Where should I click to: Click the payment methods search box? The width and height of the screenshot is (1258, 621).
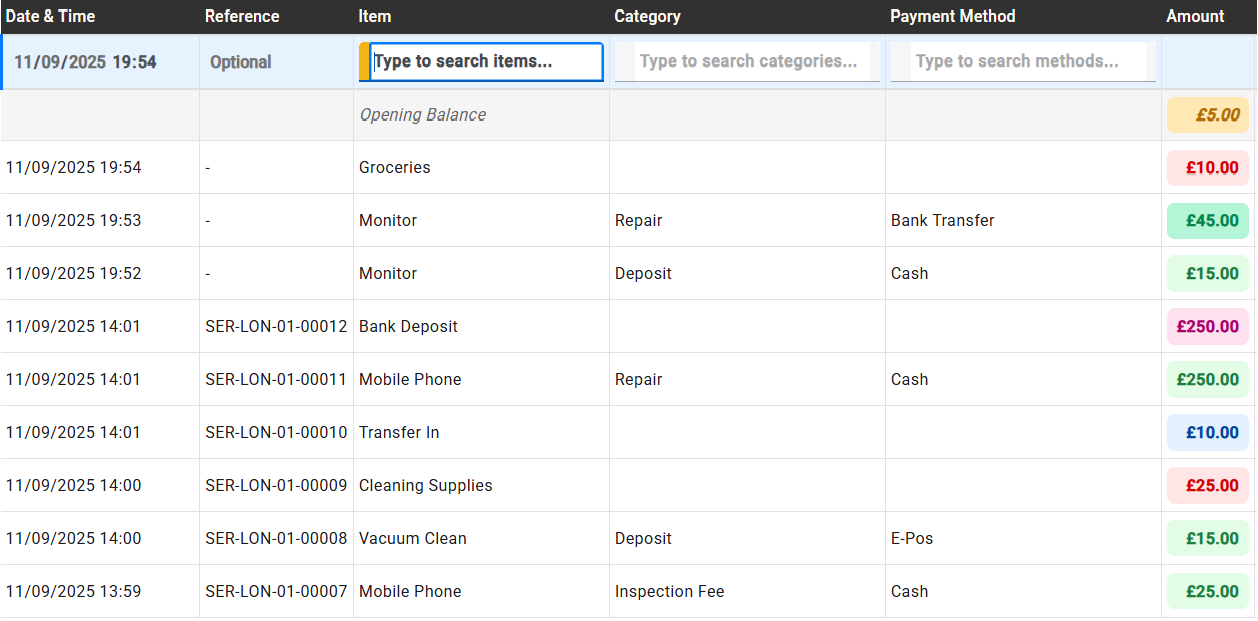pos(1022,61)
